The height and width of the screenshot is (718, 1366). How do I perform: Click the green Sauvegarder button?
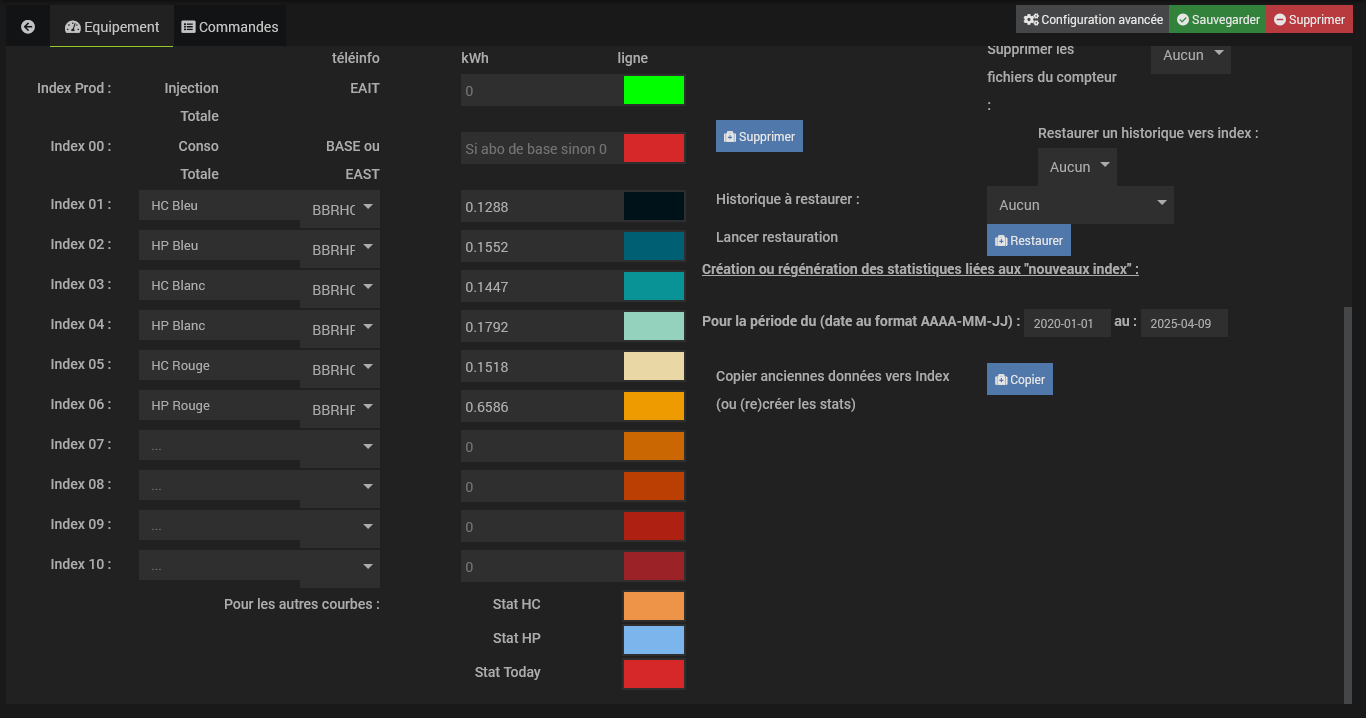pyautogui.click(x=1217, y=19)
